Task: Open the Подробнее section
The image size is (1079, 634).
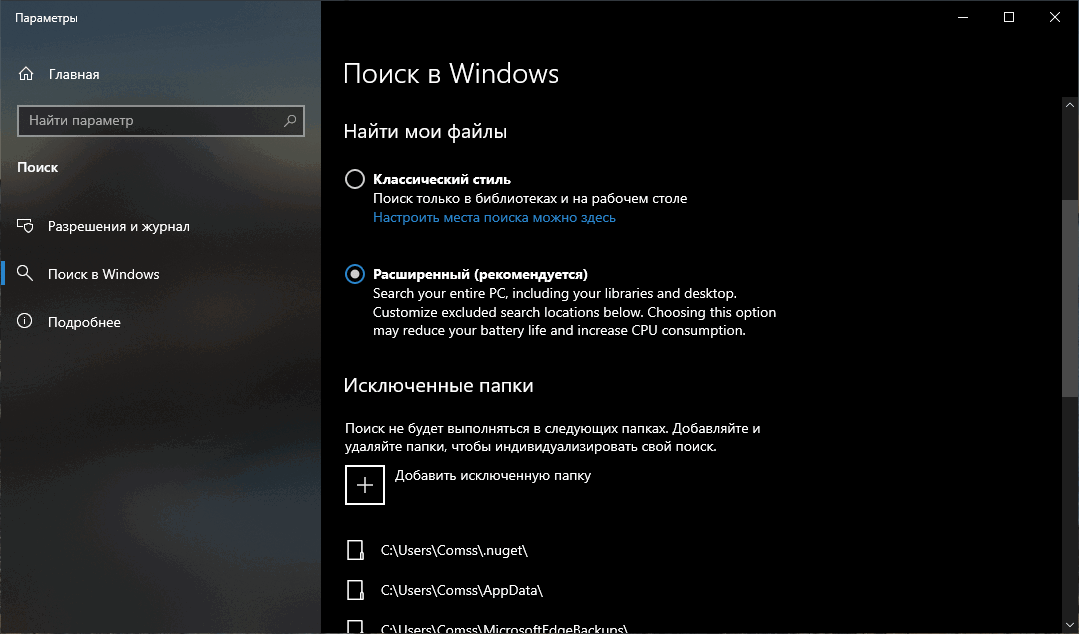Action: [69, 321]
